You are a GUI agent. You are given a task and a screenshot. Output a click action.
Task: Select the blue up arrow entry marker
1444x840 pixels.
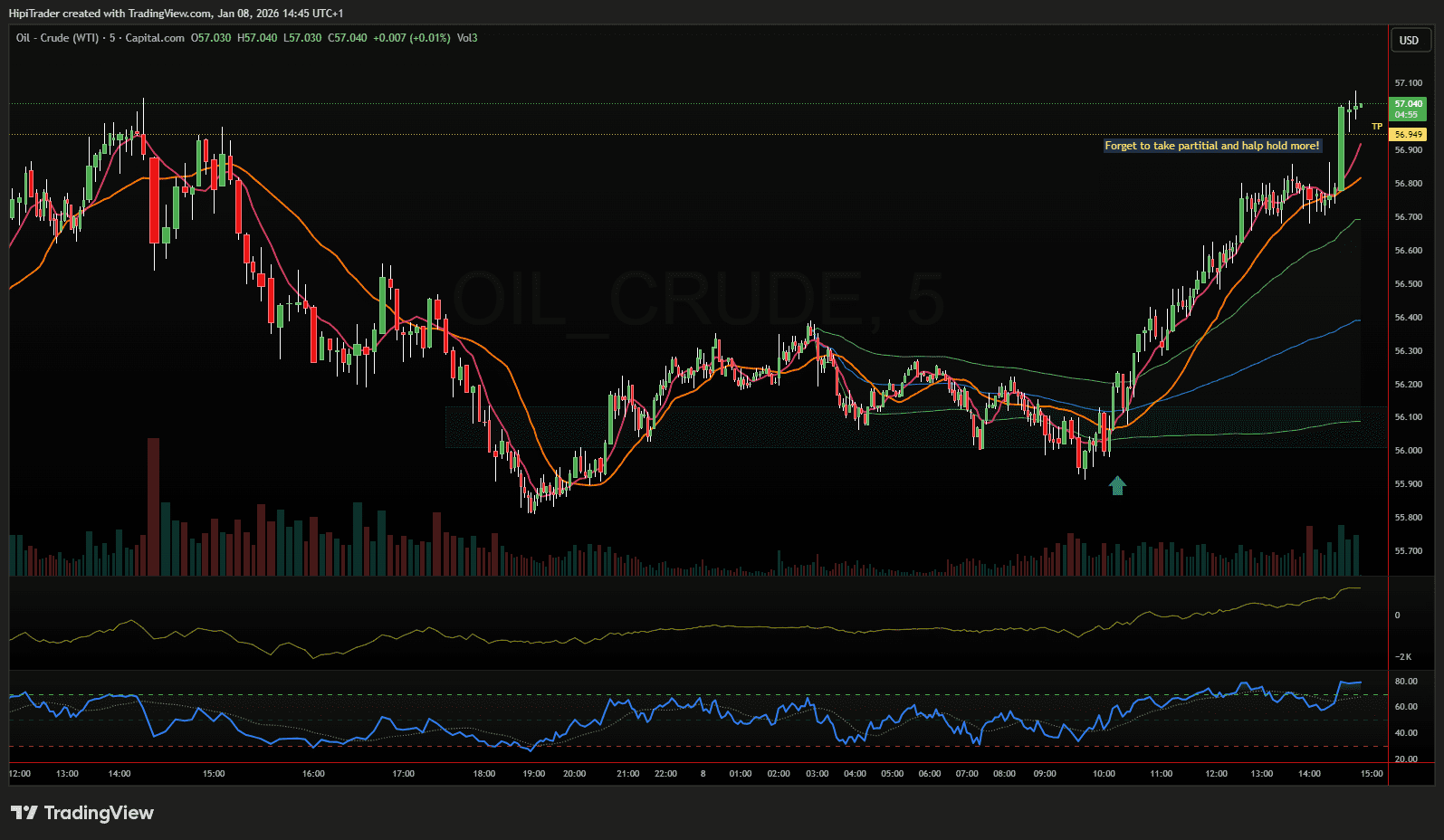(1117, 486)
